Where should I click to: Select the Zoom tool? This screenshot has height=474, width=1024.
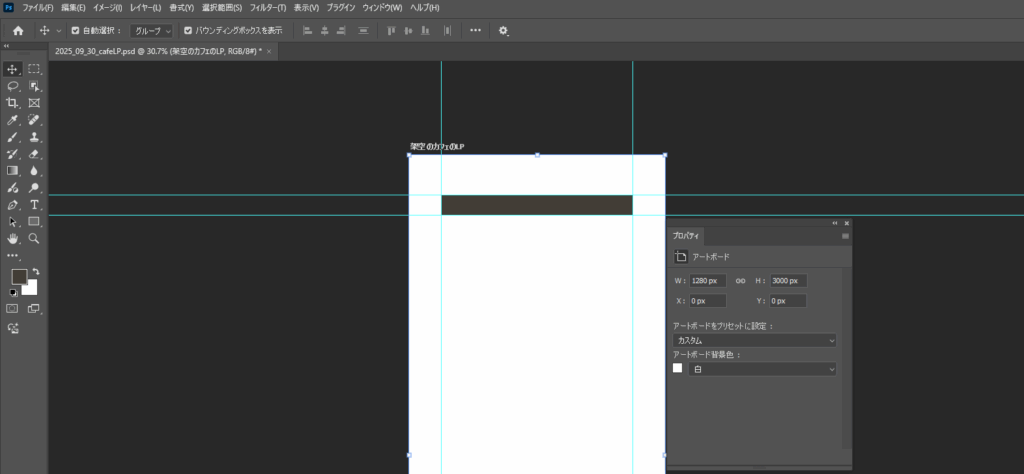click(34, 239)
